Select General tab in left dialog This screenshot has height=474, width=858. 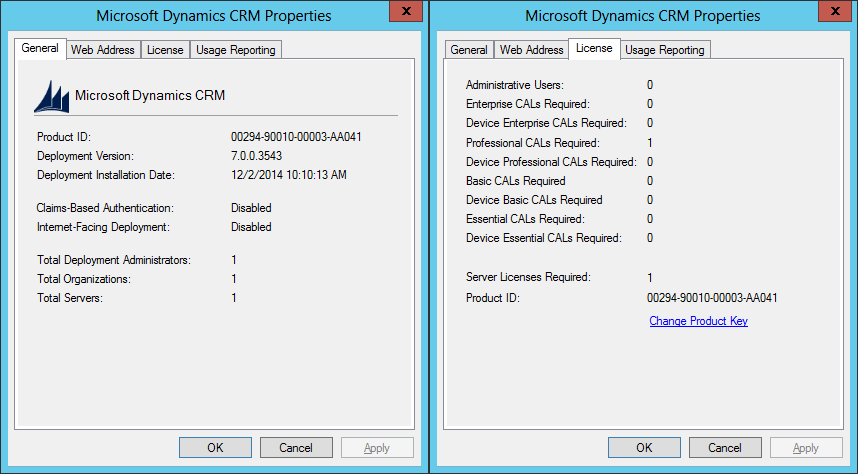click(x=40, y=48)
